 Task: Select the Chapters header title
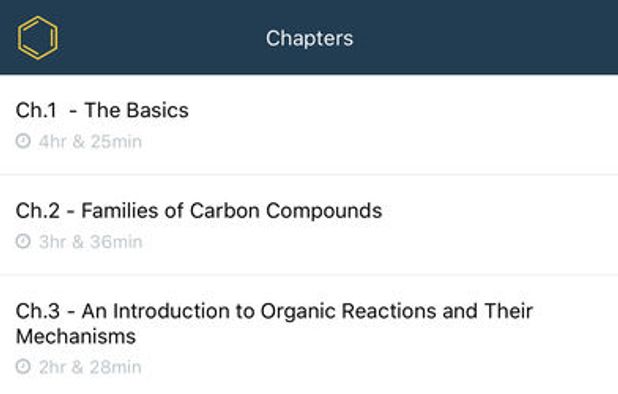pyautogui.click(x=309, y=38)
